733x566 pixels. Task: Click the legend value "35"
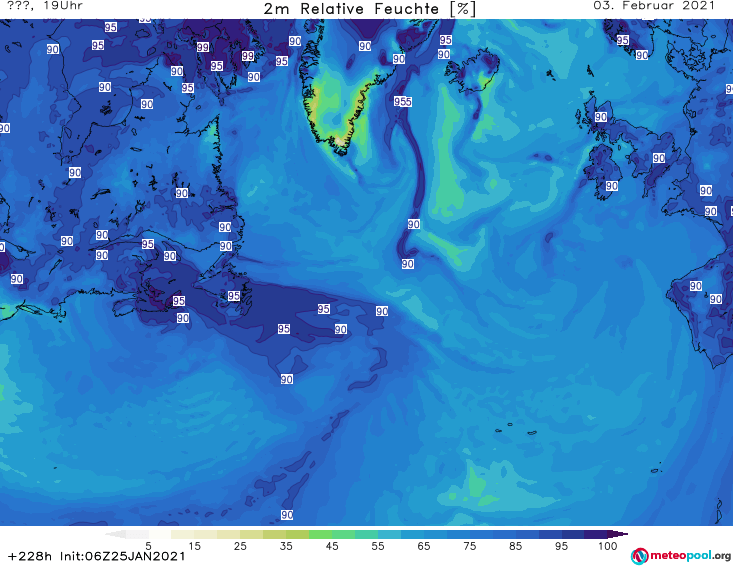(286, 545)
